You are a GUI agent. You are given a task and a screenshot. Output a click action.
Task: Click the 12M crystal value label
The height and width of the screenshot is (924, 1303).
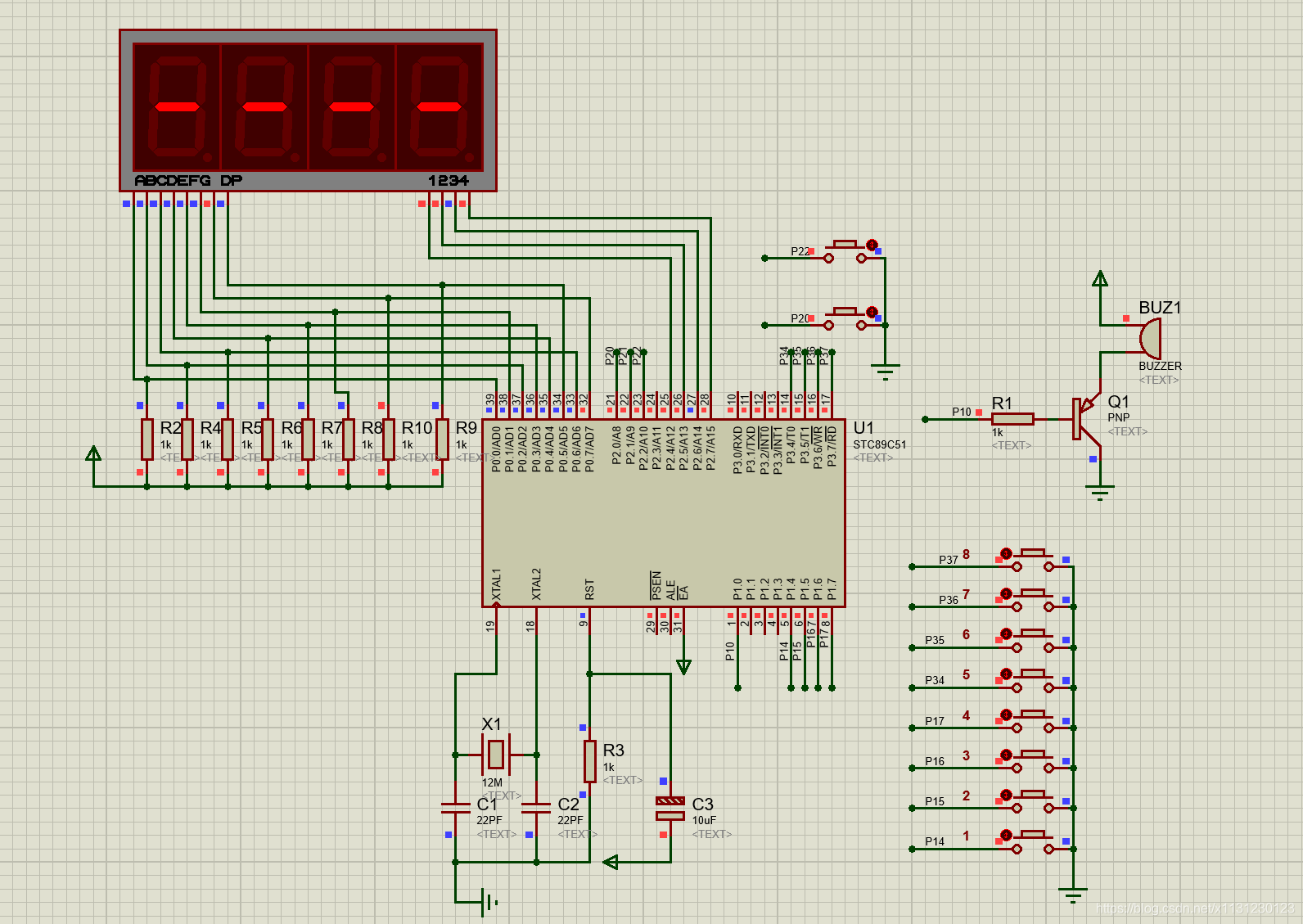click(492, 782)
